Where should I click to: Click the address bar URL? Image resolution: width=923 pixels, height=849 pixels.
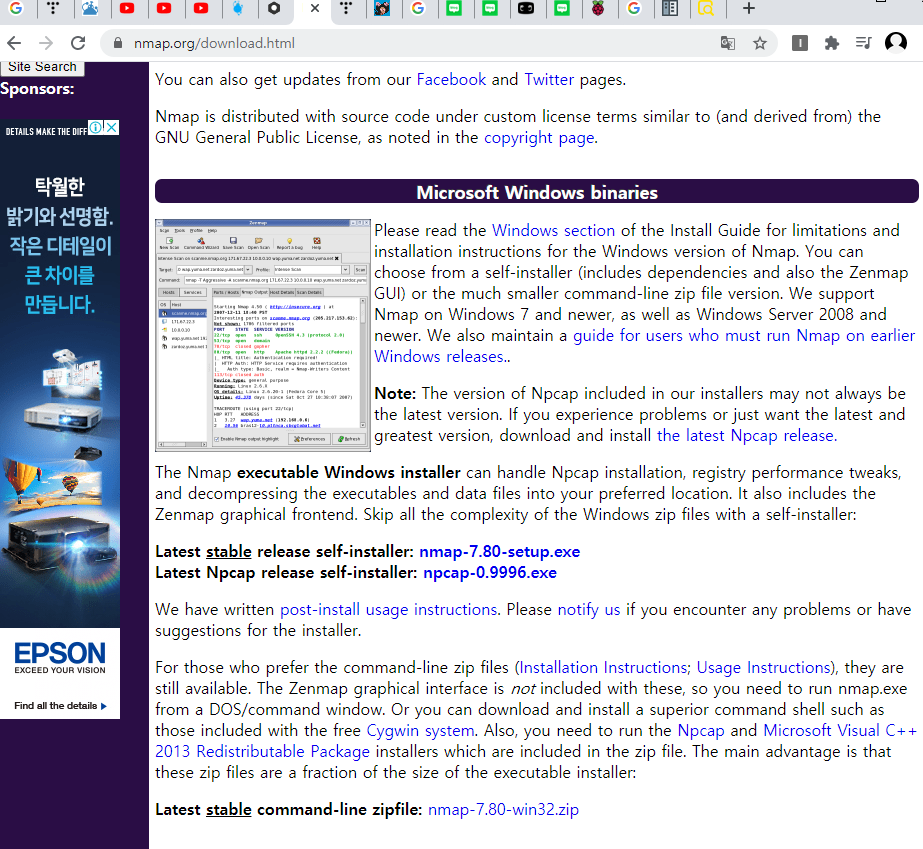point(214,43)
